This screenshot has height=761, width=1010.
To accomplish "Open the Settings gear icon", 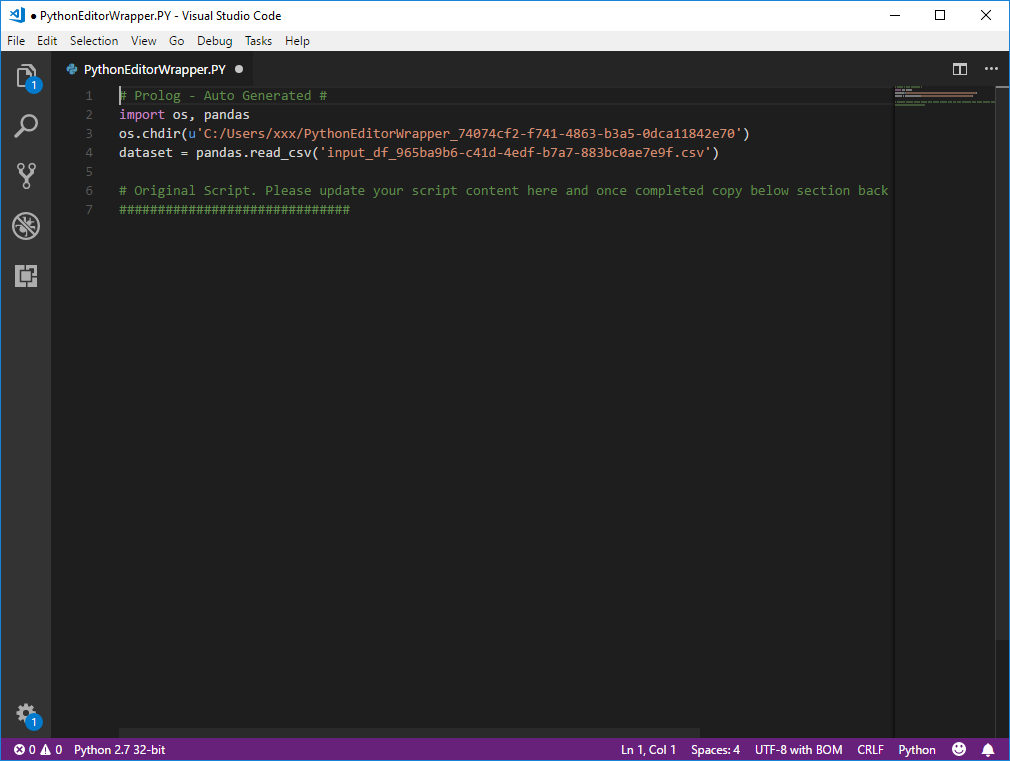I will 26,714.
